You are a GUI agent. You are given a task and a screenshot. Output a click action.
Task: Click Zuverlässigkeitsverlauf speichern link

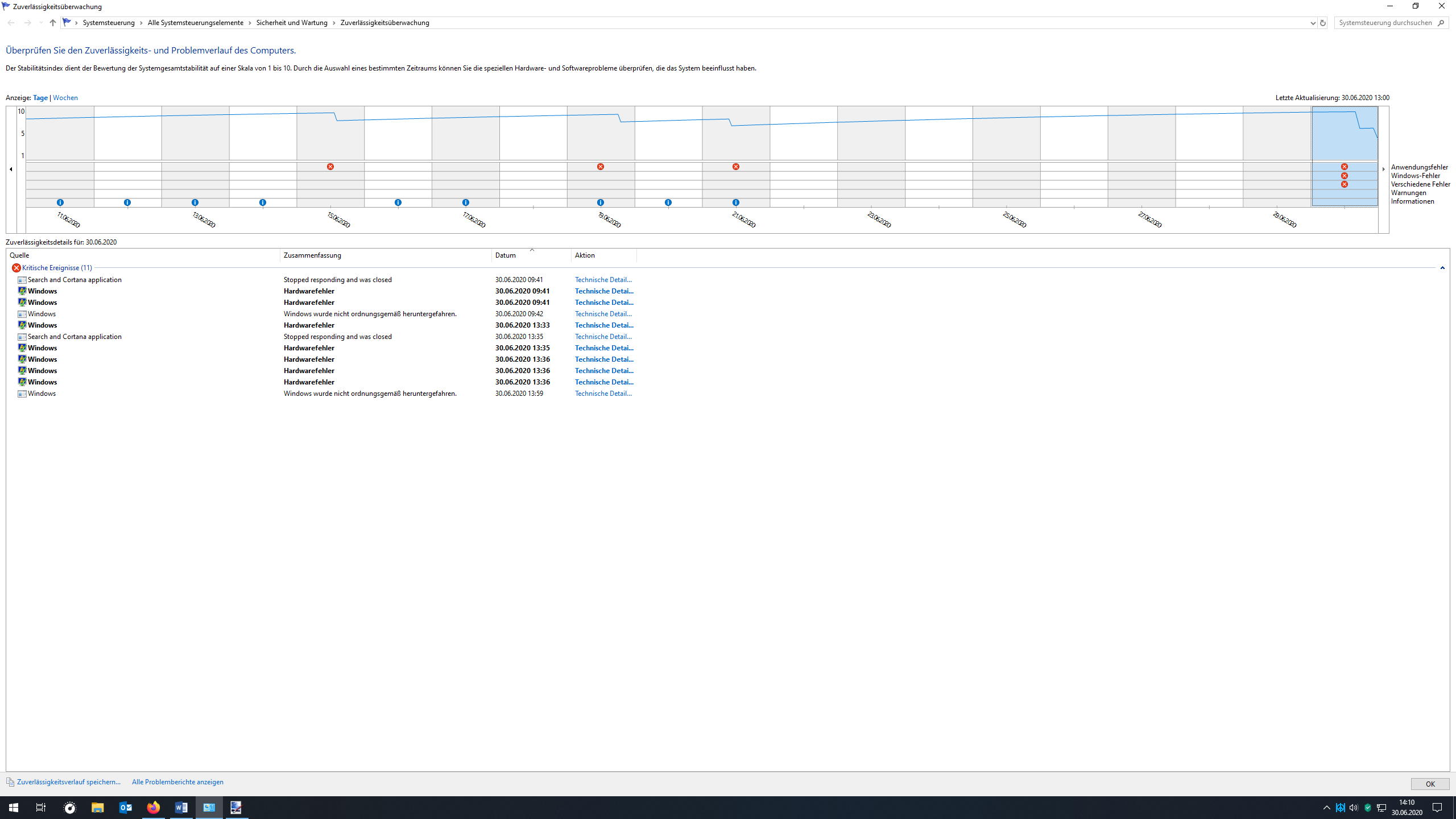69,782
